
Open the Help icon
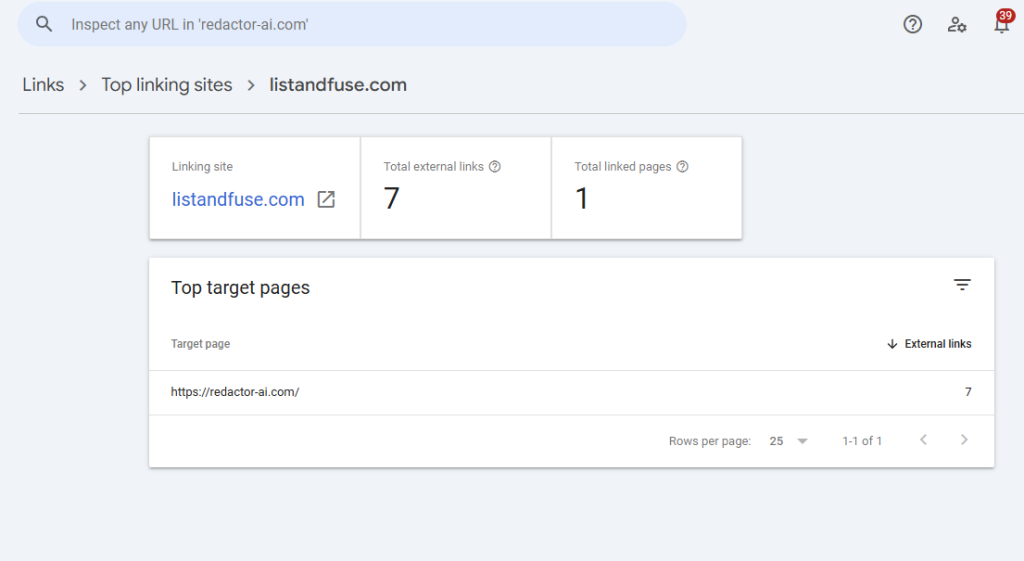912,24
